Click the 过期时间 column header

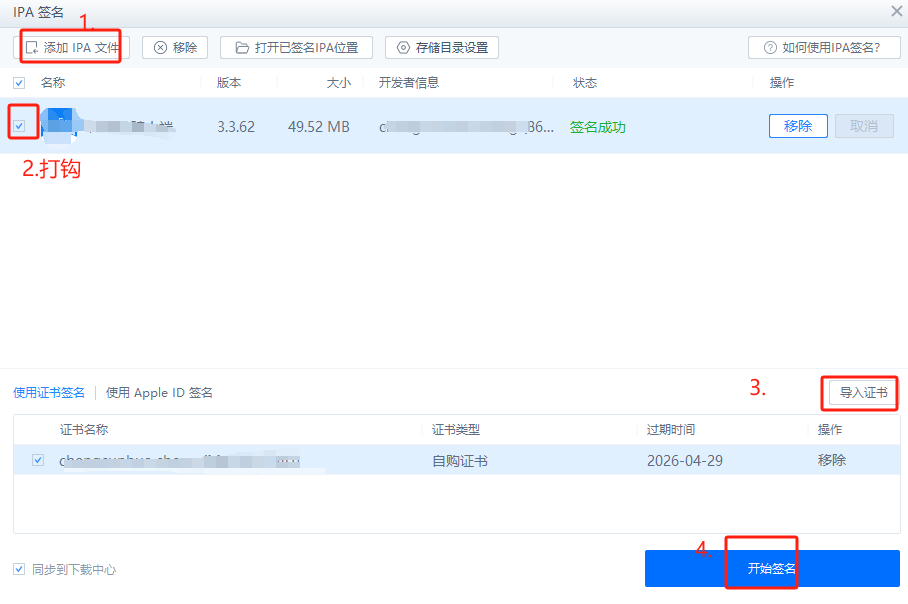click(x=671, y=430)
